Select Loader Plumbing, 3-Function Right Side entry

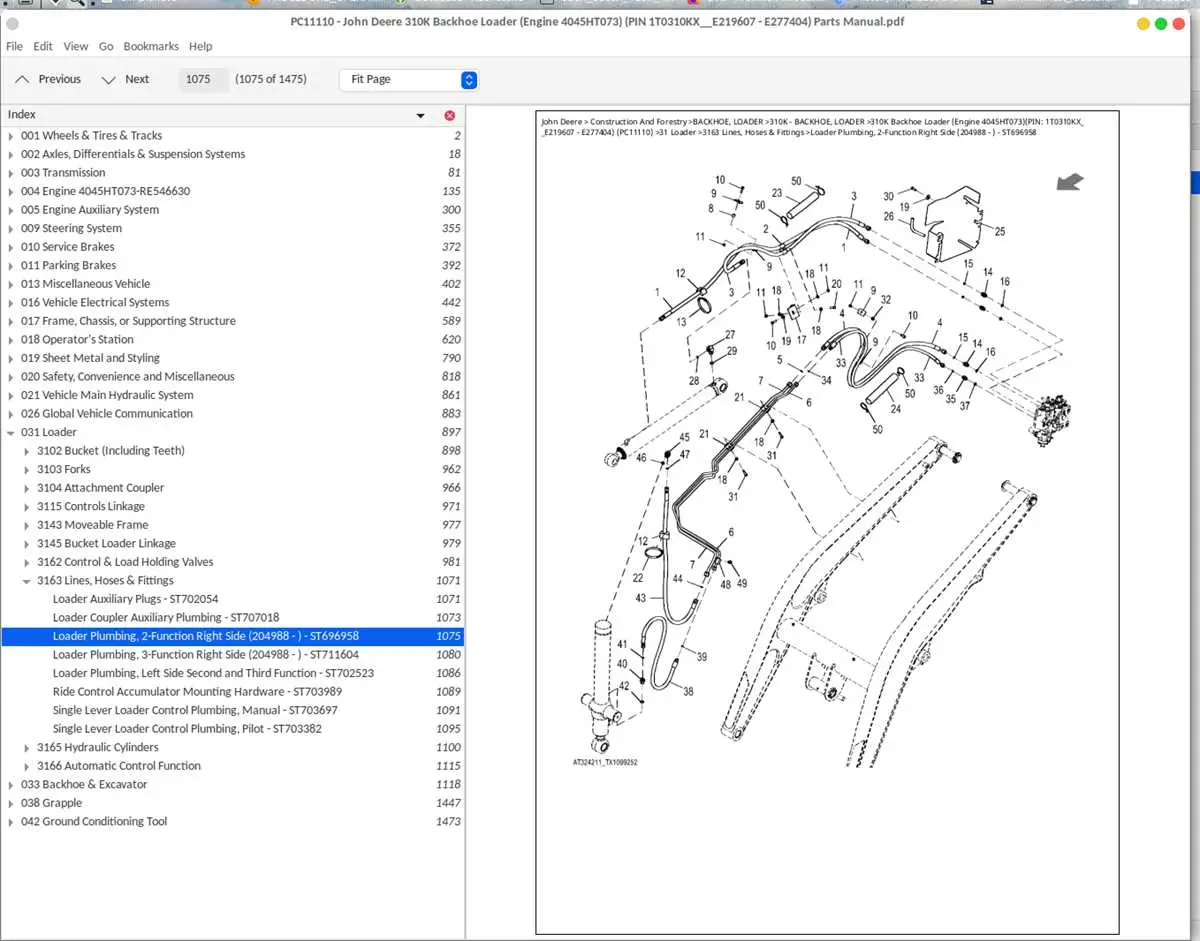pyautogui.click(x=232, y=655)
